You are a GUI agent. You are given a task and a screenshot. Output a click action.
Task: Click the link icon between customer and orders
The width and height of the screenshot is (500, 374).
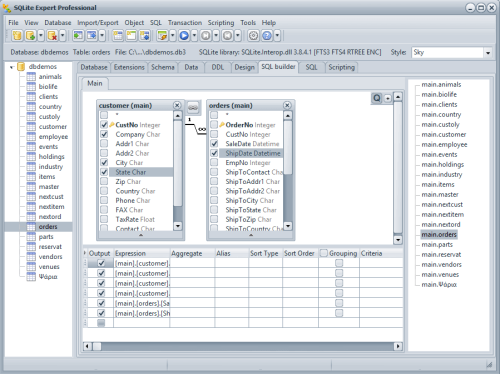[x=193, y=108]
